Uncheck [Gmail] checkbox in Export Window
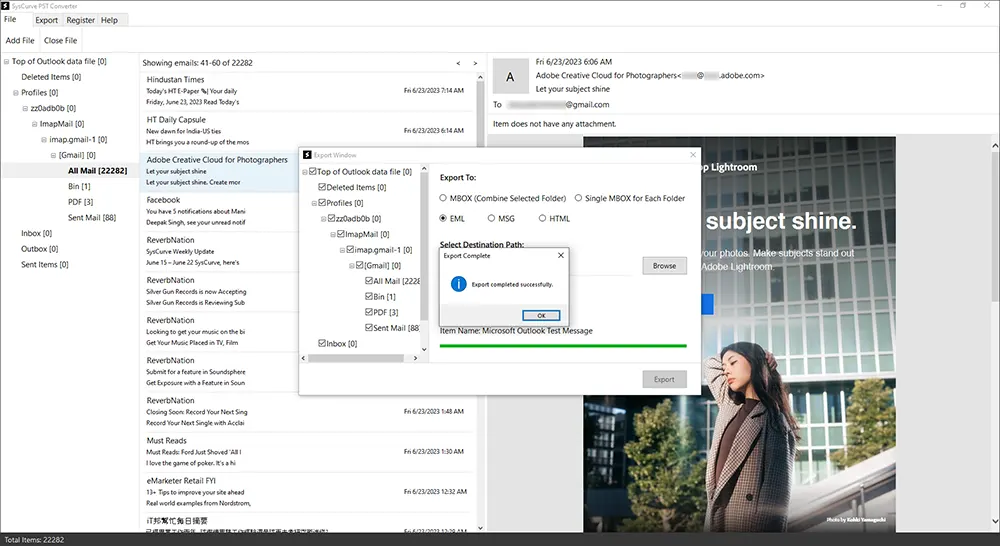The height and width of the screenshot is (546, 1000). coord(360,265)
